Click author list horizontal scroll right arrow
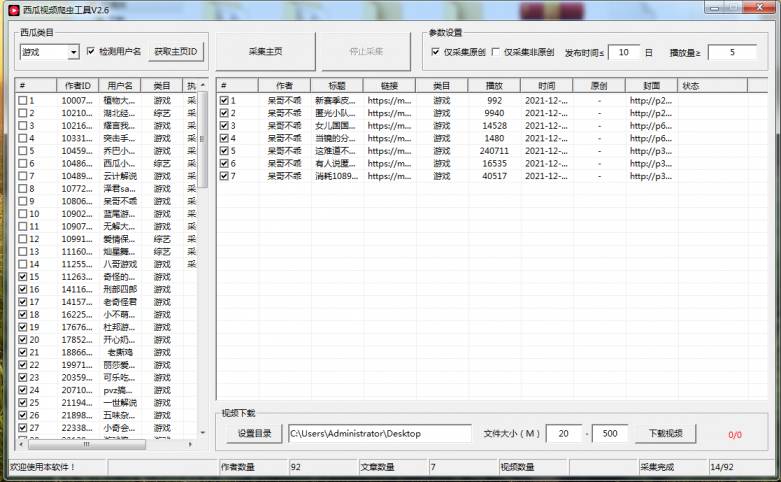 pyautogui.click(x=190, y=444)
